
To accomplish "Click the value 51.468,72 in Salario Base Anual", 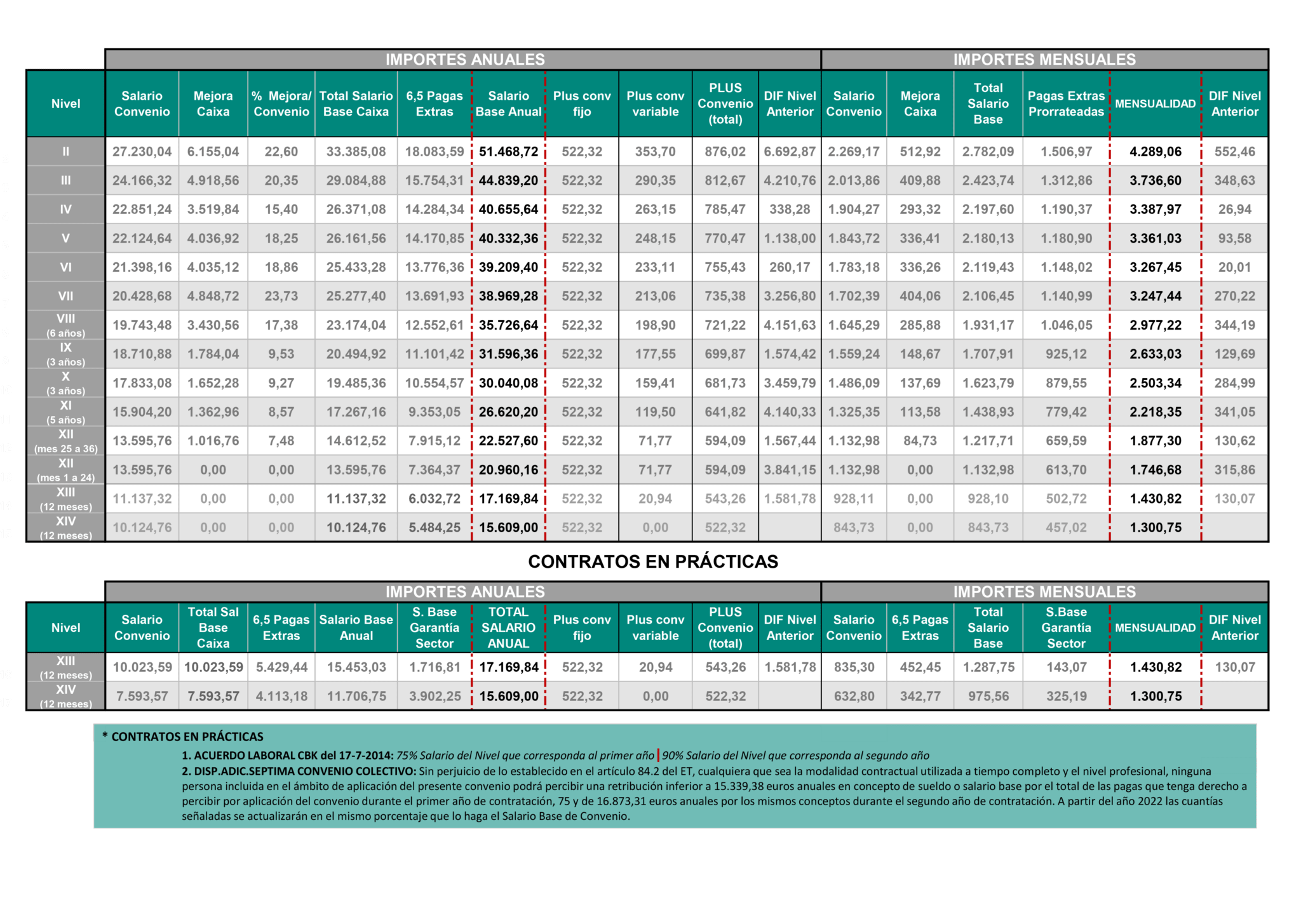I will coord(508,152).
